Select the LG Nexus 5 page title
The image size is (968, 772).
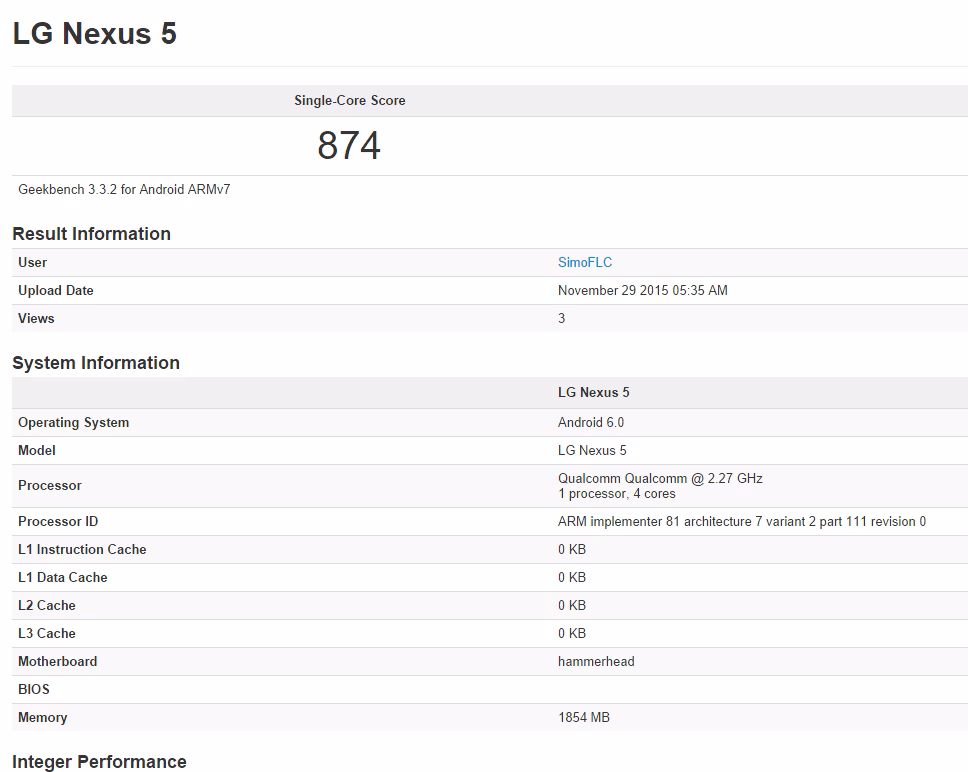[x=95, y=33]
